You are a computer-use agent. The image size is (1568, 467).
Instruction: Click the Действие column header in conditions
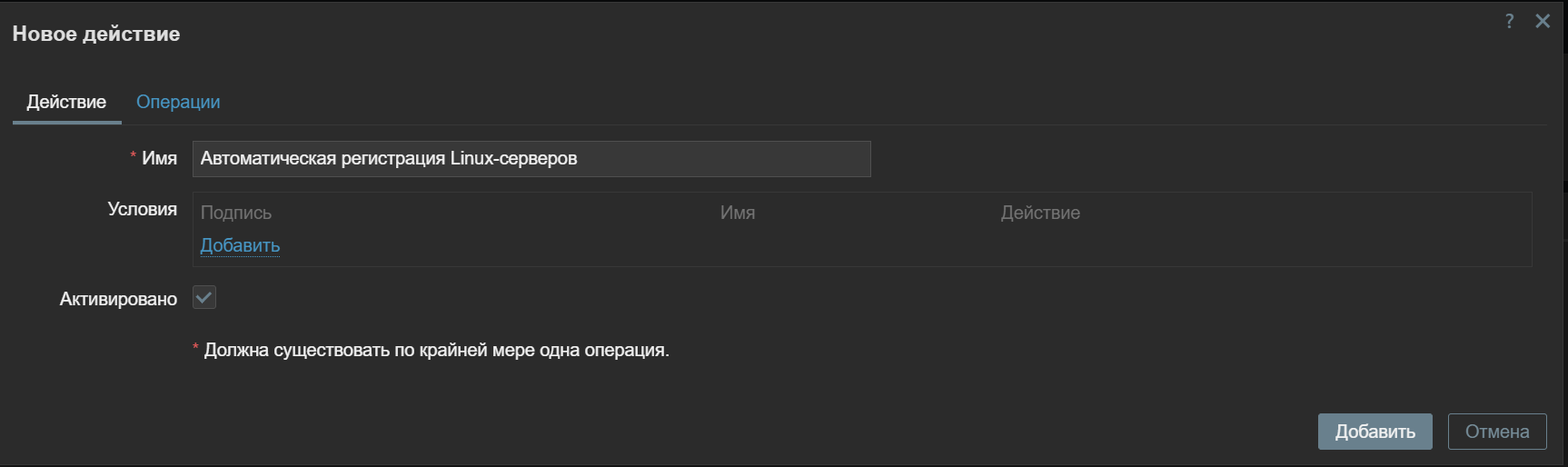pyautogui.click(x=1039, y=213)
